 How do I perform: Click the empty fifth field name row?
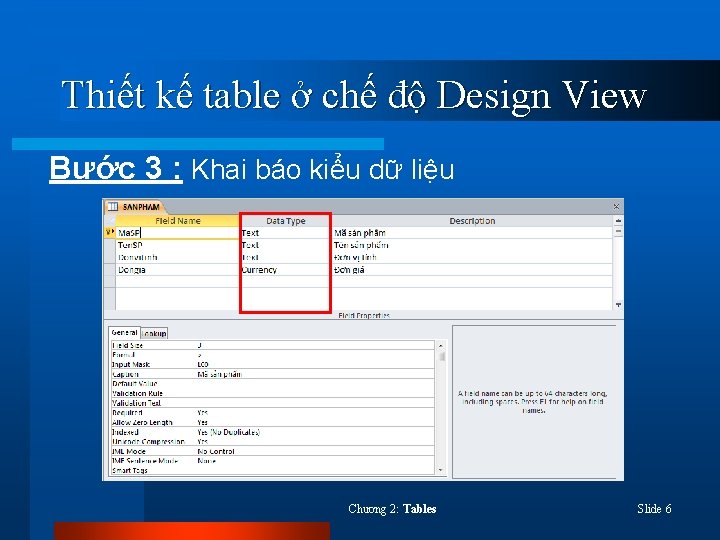[177, 282]
